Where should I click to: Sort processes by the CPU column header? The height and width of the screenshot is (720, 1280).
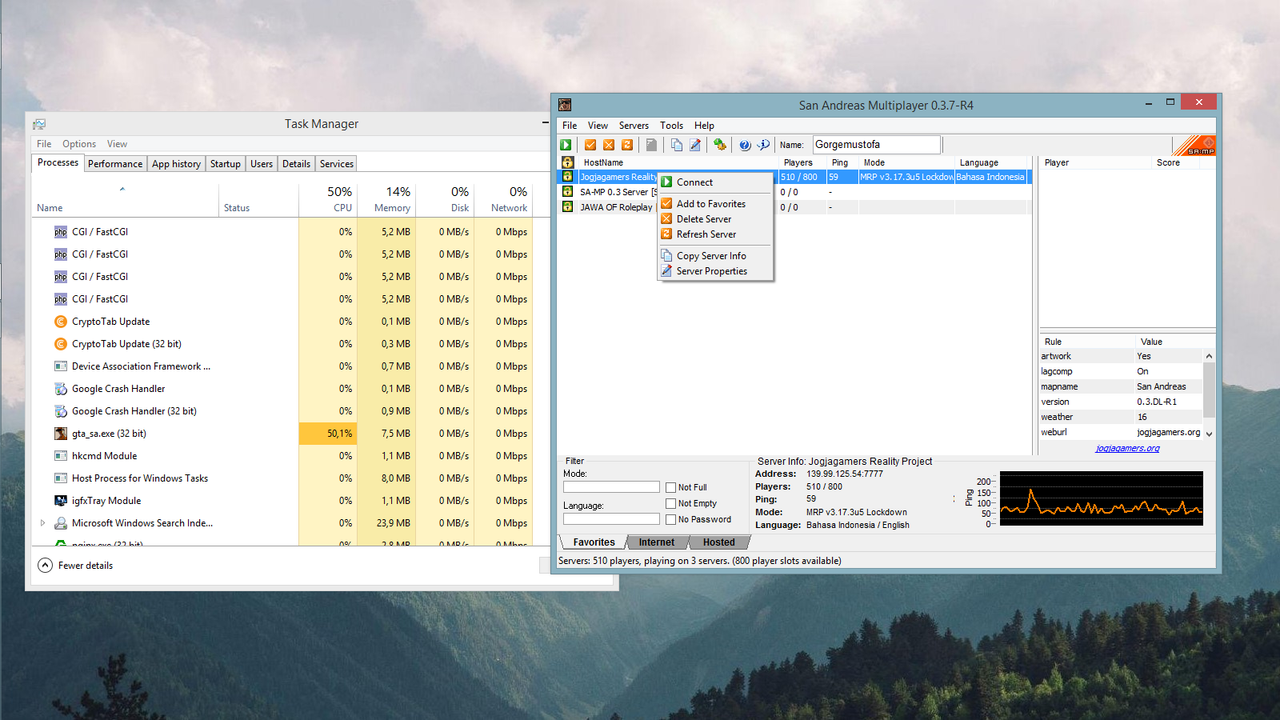[328, 199]
